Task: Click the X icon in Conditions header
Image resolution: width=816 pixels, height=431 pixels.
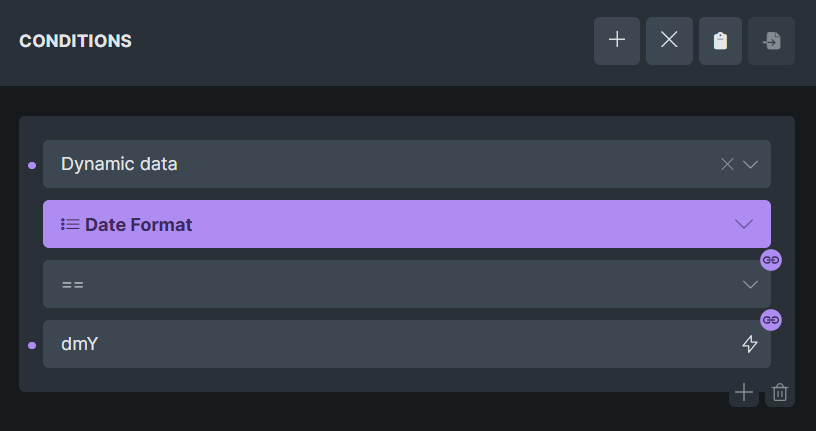Action: (x=669, y=41)
